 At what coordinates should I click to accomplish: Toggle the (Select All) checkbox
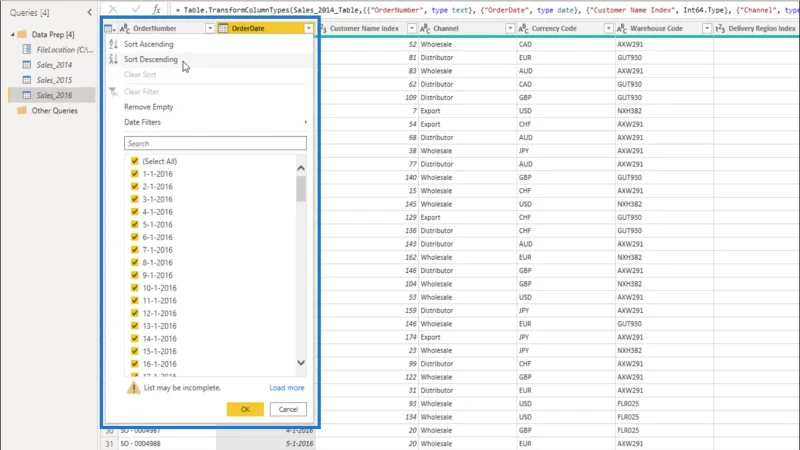click(x=135, y=161)
